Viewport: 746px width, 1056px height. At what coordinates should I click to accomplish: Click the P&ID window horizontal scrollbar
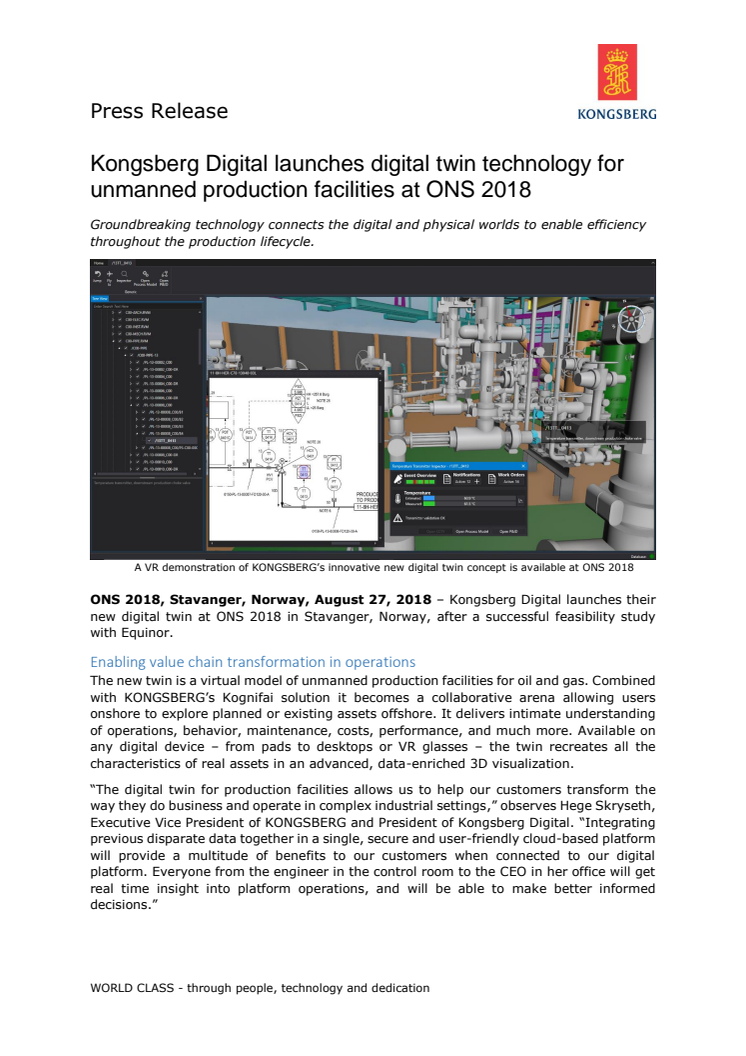pyautogui.click(x=345, y=543)
